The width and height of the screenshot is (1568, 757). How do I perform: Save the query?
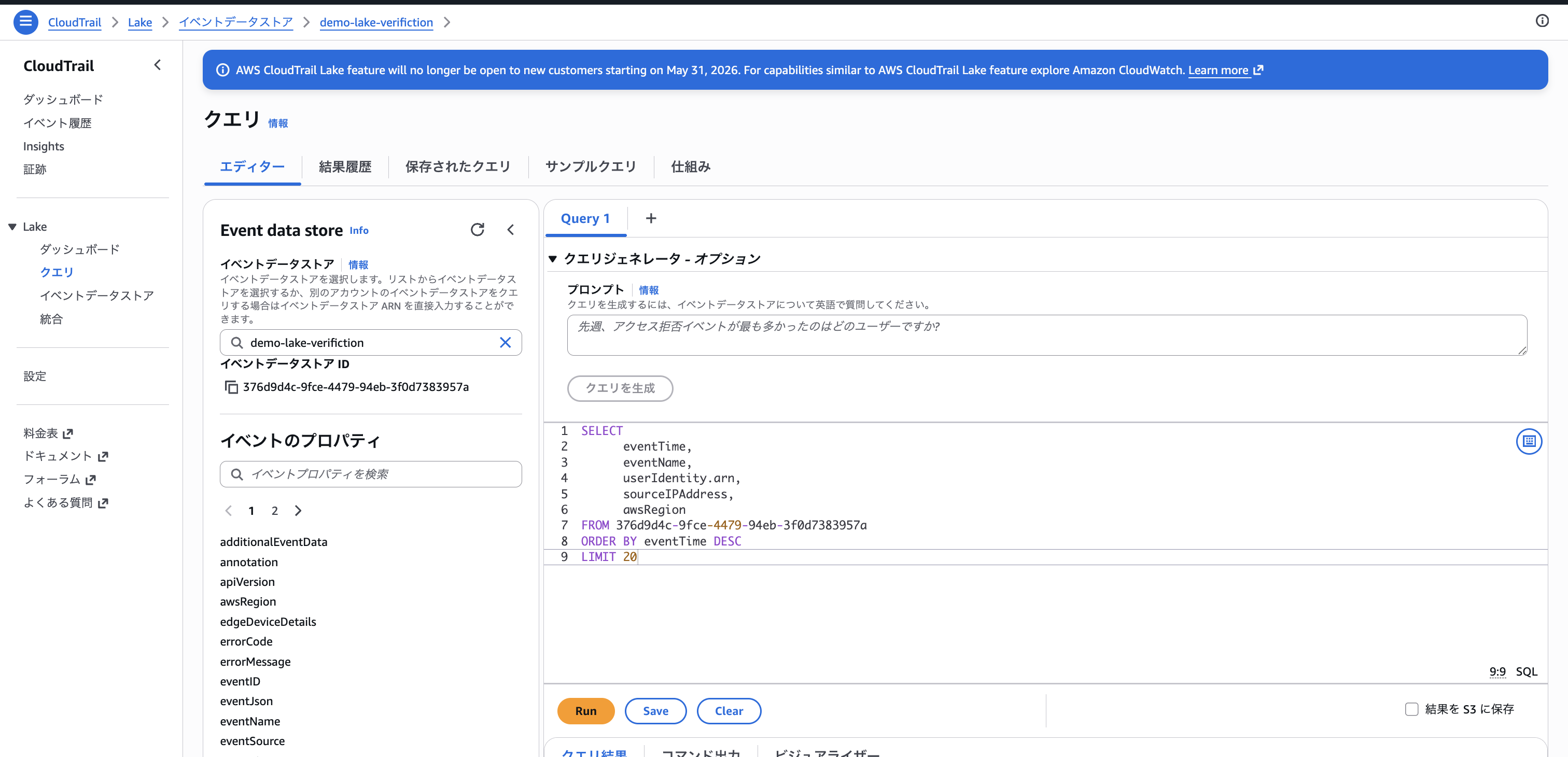pyautogui.click(x=655, y=711)
